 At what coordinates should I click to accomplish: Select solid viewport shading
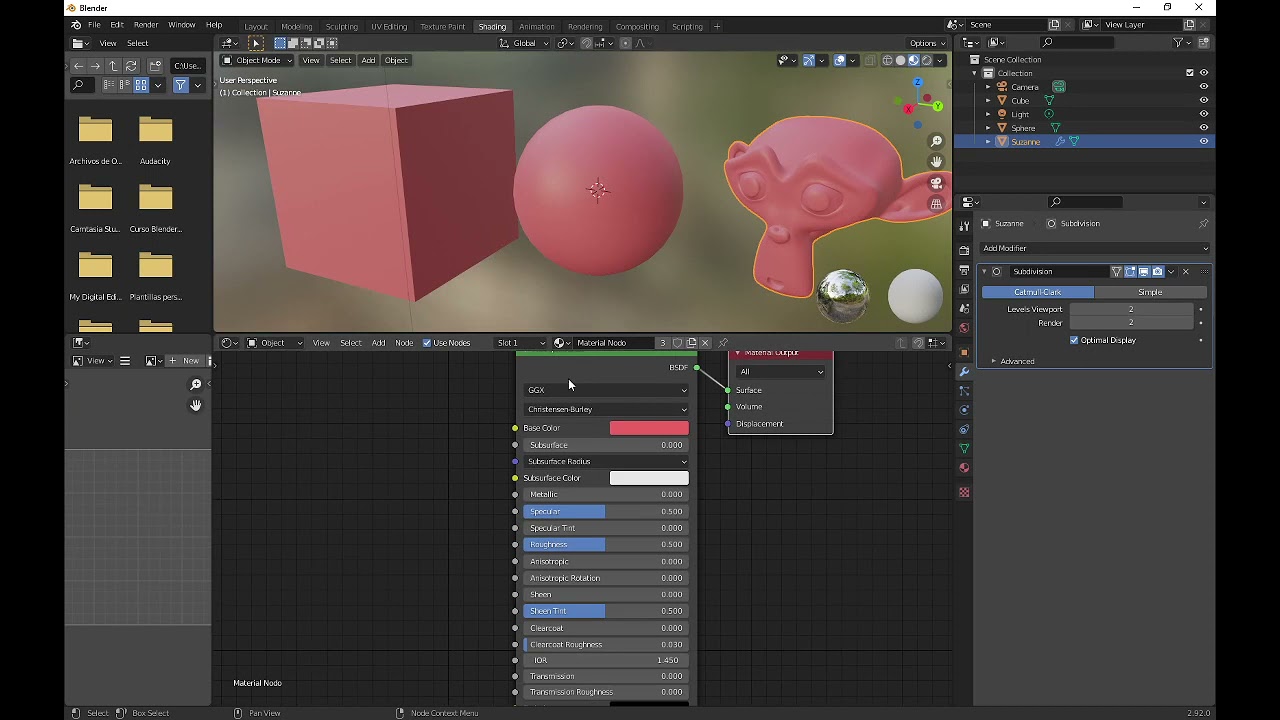point(900,60)
